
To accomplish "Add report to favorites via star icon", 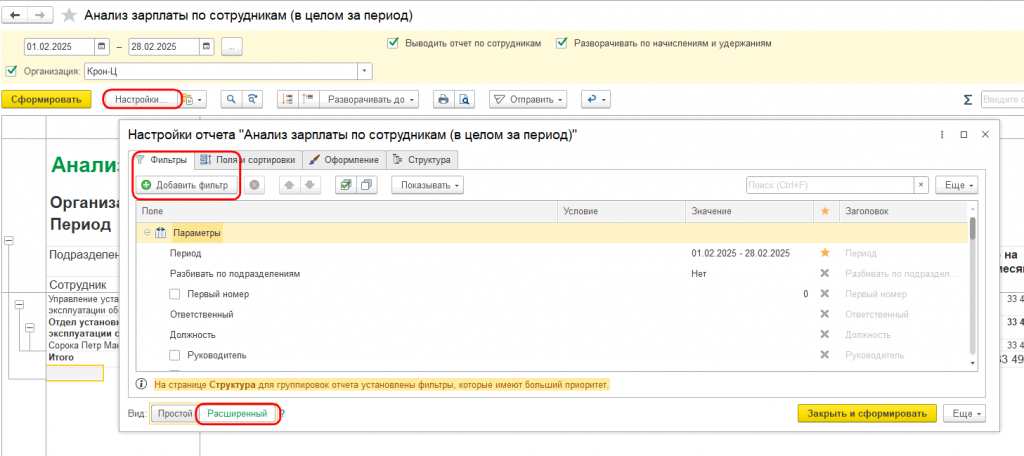I will 69,15.
